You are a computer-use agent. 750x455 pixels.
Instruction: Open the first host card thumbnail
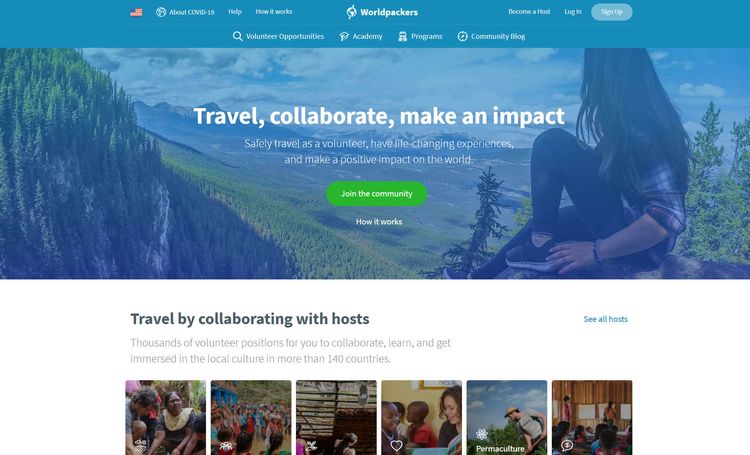[165, 418]
